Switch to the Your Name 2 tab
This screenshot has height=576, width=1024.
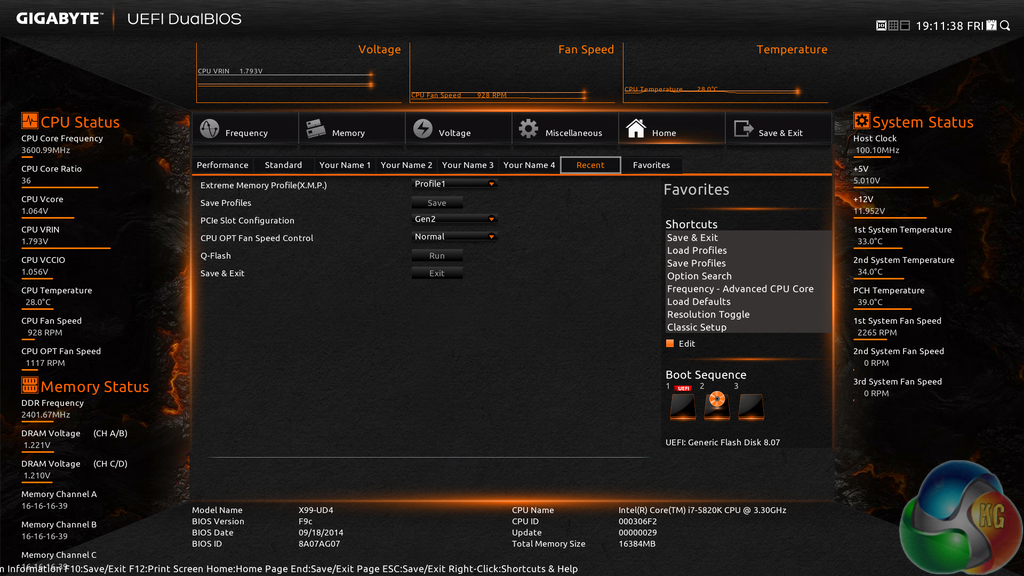pyautogui.click(x=406, y=165)
